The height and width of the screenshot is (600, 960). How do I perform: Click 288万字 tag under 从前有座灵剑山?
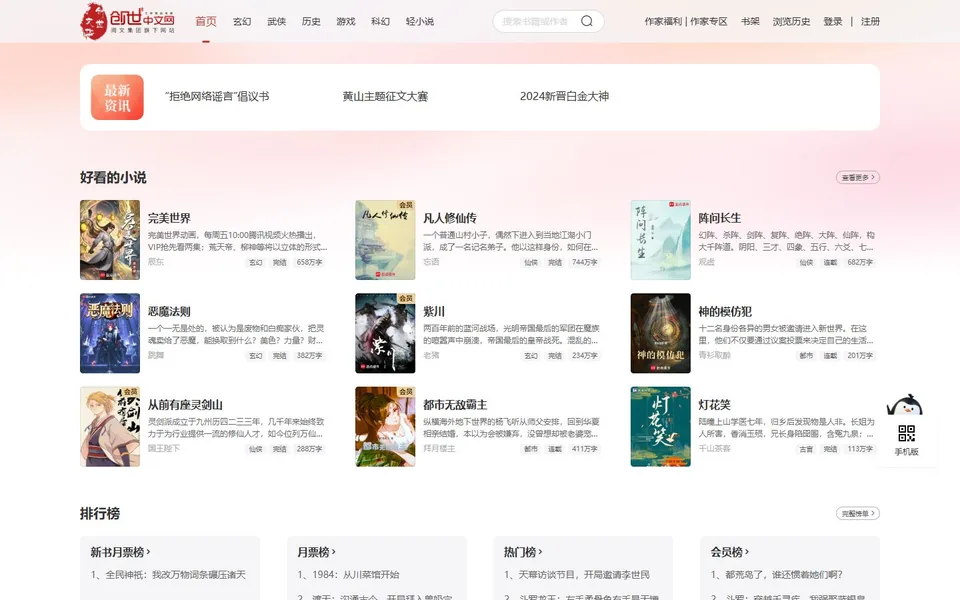point(309,449)
